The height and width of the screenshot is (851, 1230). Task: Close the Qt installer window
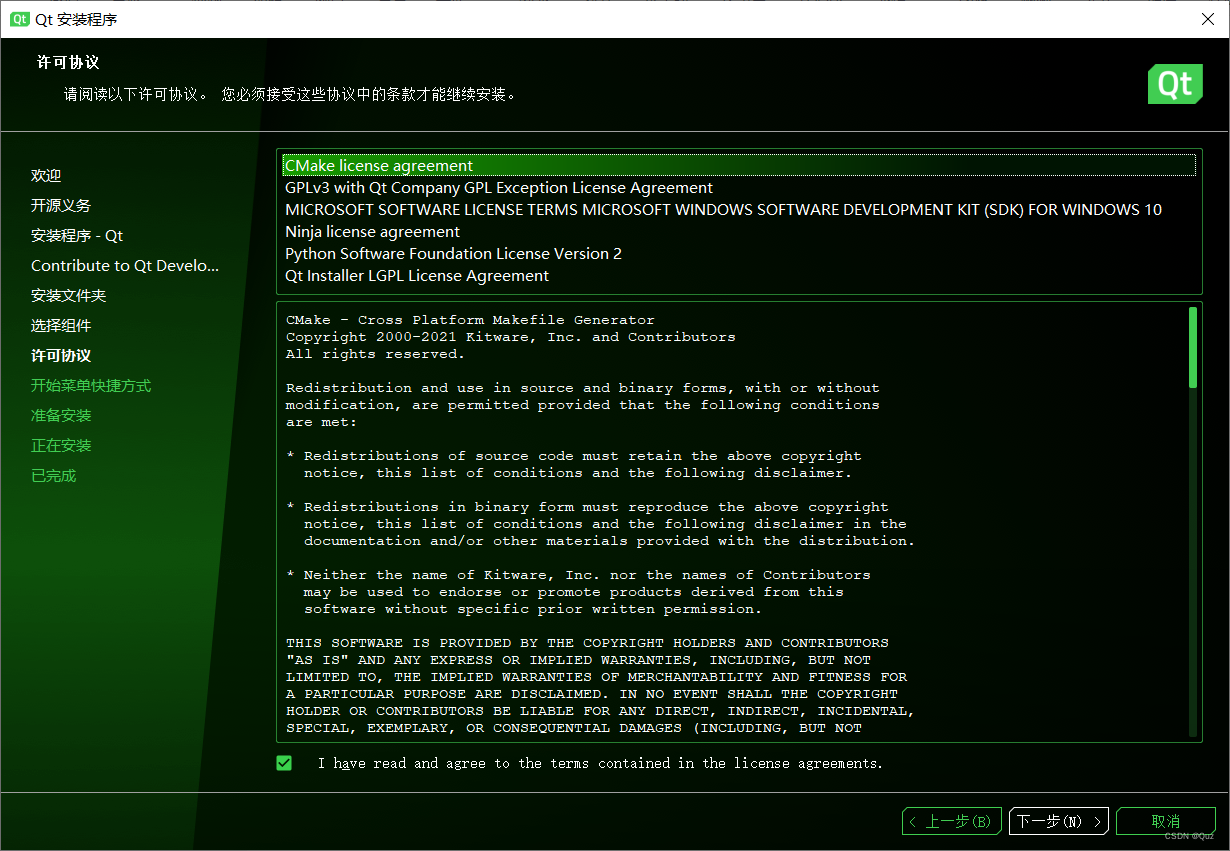[1207, 19]
